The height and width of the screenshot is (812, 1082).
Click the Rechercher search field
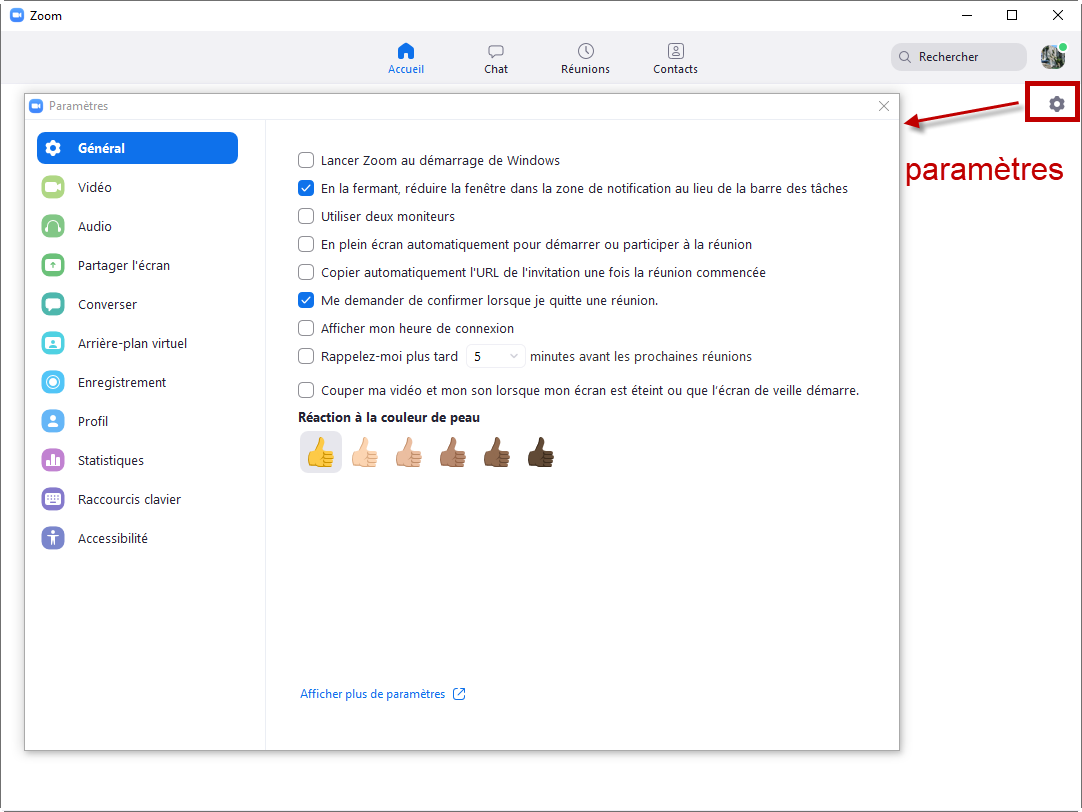point(958,57)
